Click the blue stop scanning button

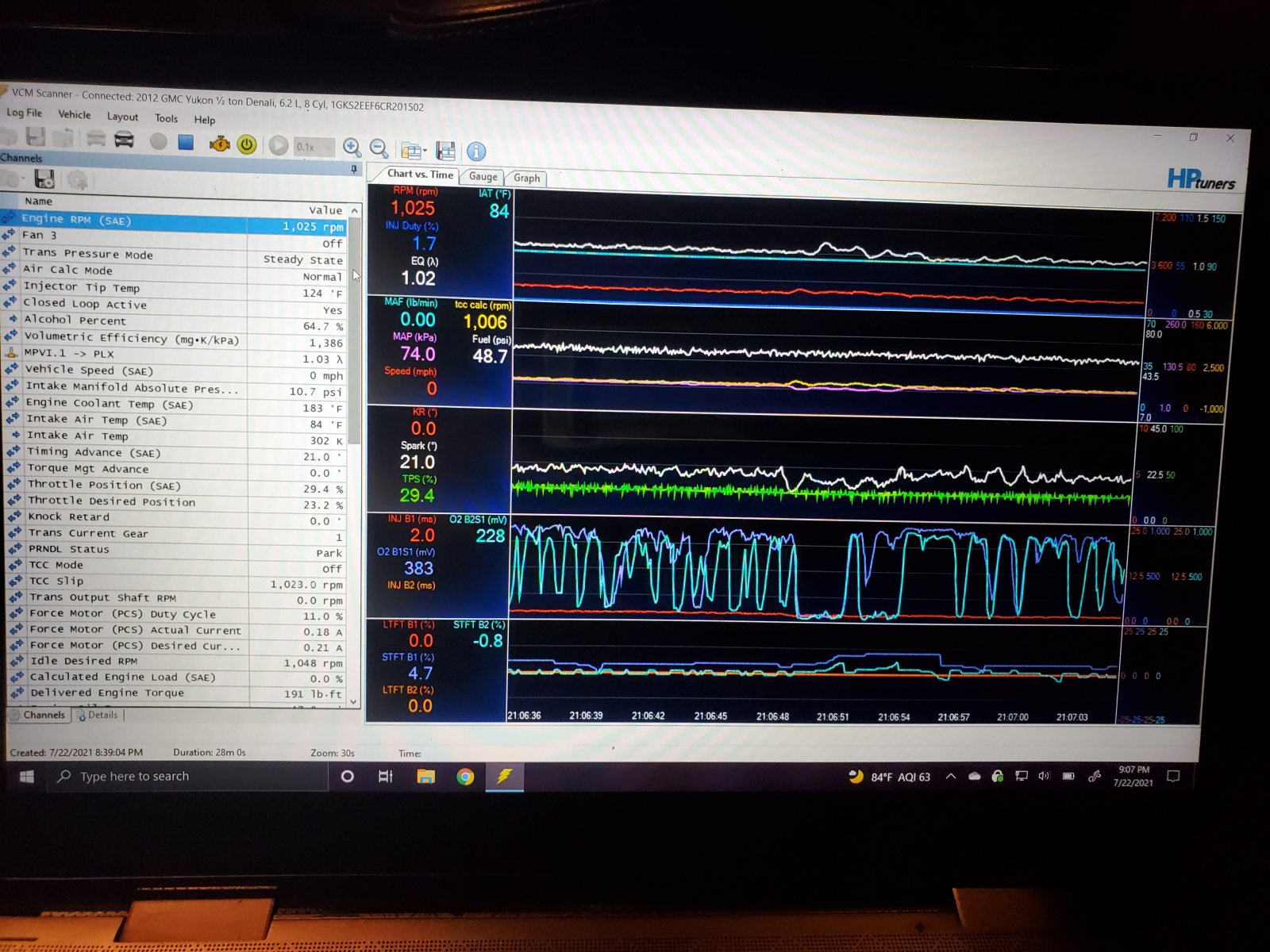tap(186, 142)
